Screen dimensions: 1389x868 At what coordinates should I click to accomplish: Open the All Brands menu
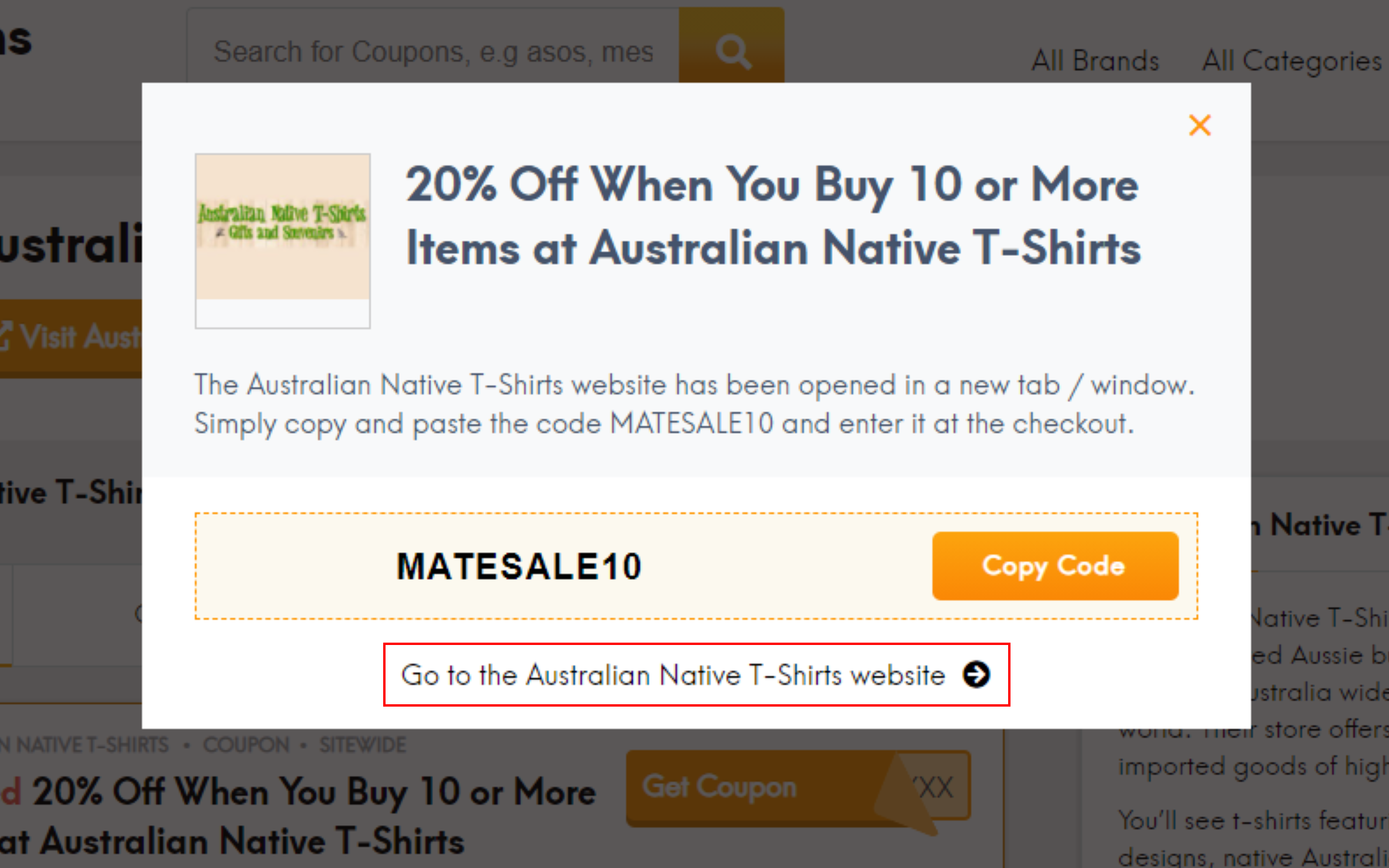(x=1094, y=59)
